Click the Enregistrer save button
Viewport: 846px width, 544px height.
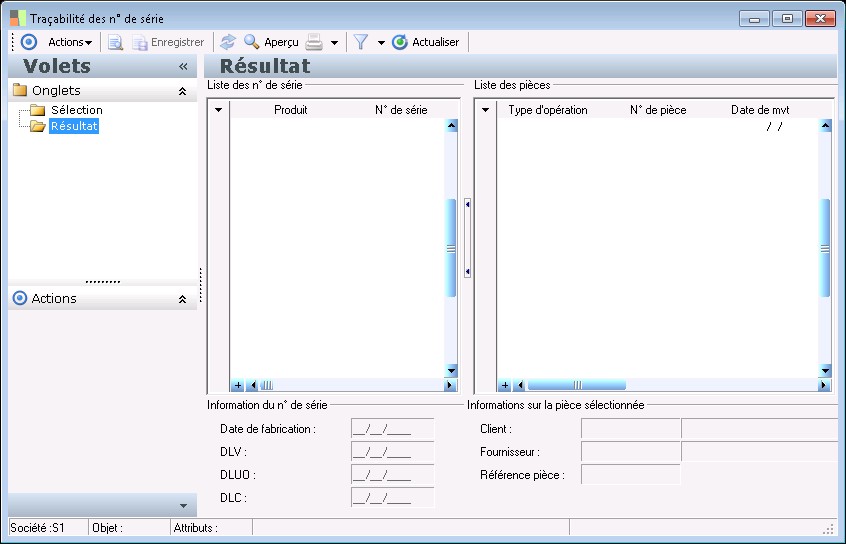tap(168, 42)
